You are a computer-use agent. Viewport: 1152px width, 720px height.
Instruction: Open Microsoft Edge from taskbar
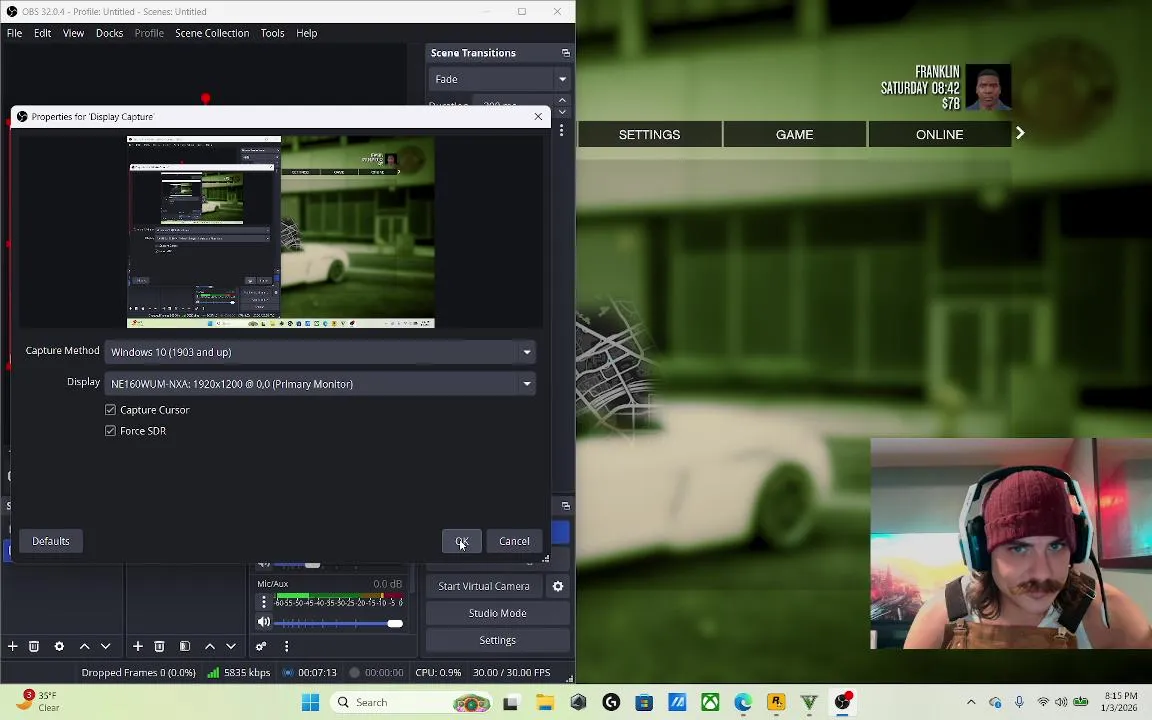click(x=743, y=702)
